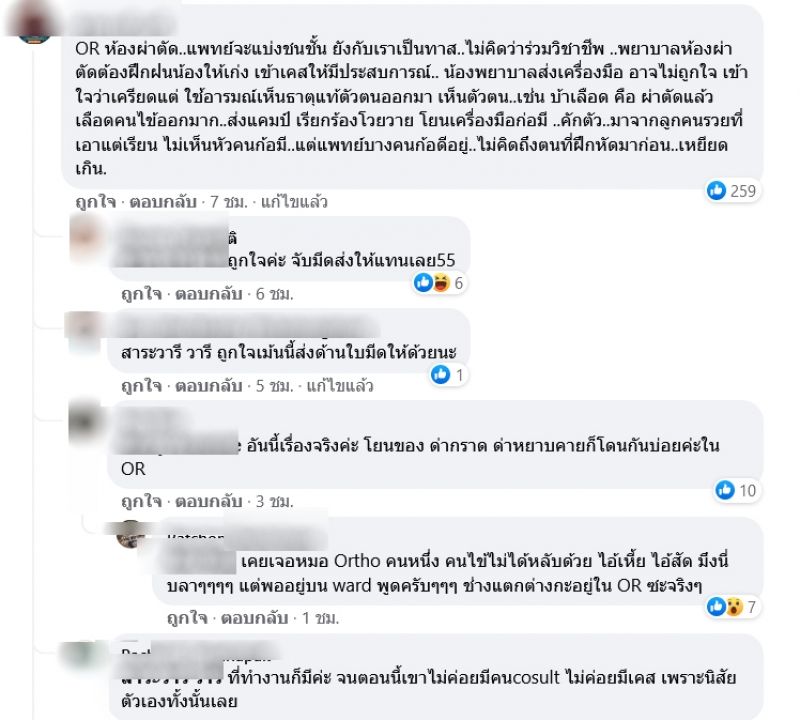Click the thumbs-up icon with 1 like
The image size is (800, 720).
click(440, 375)
